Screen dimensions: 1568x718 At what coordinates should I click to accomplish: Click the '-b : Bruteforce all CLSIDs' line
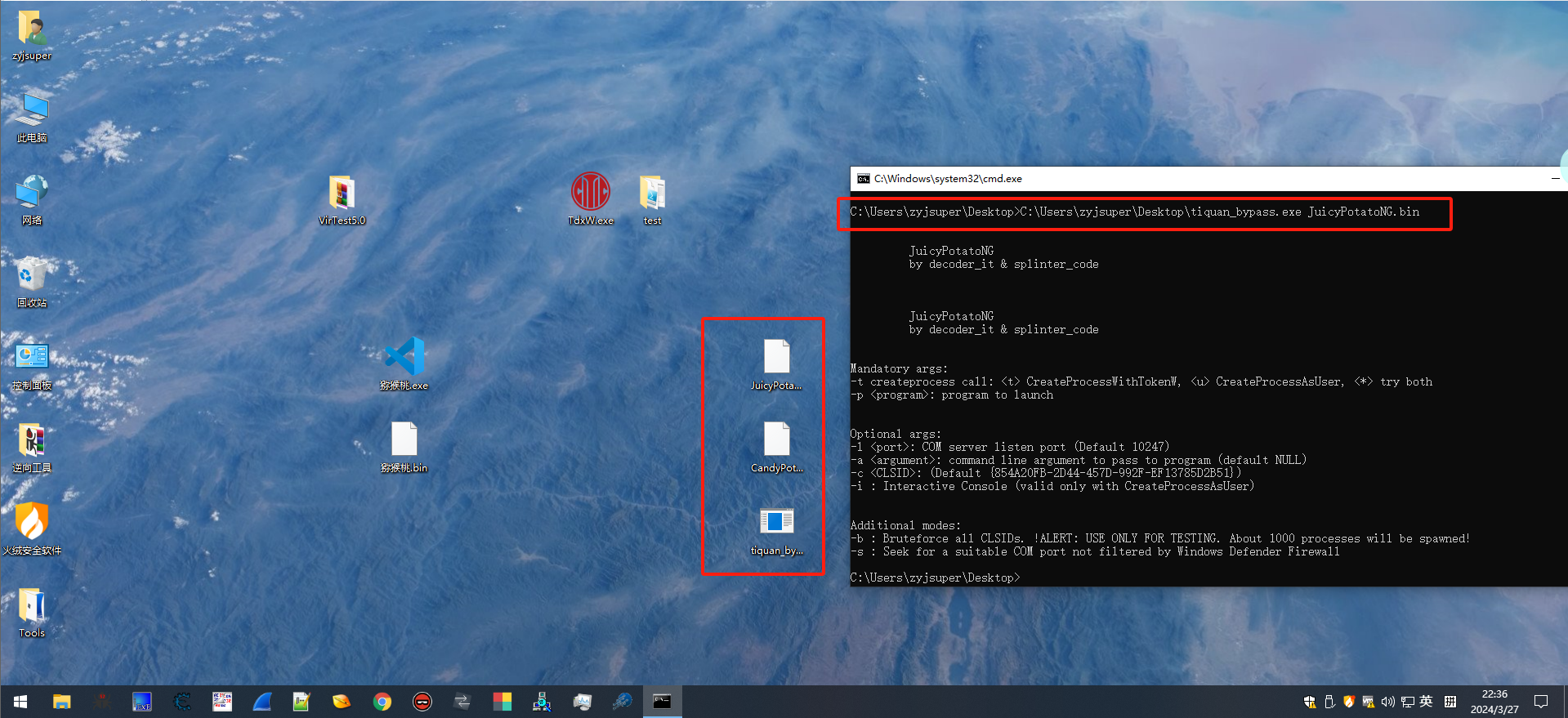[x=1160, y=538]
